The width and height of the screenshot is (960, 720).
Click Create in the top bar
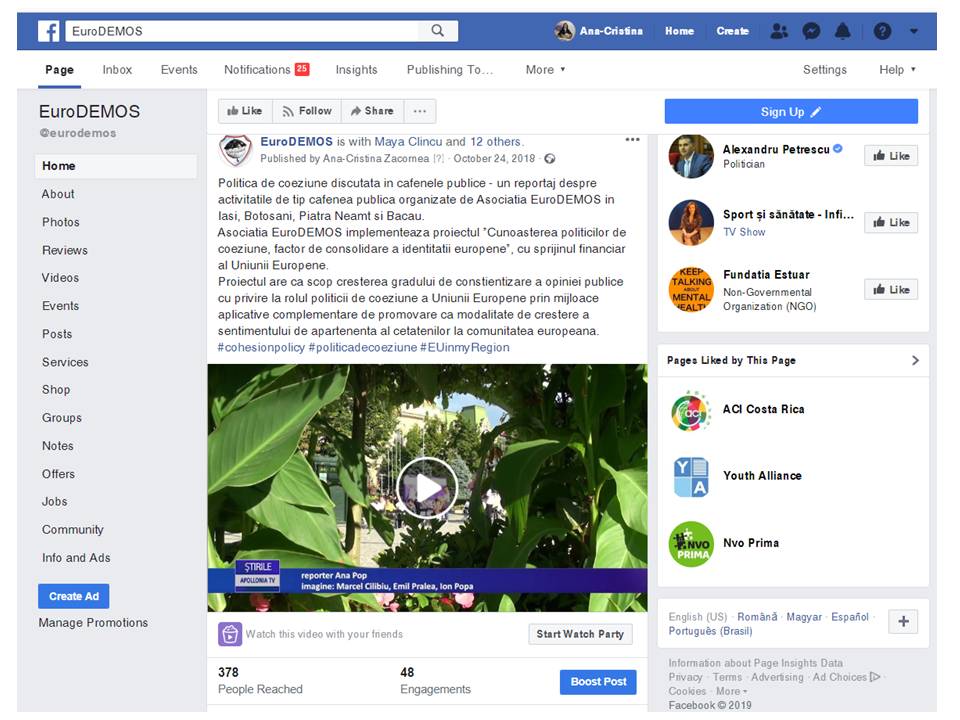[x=733, y=31]
